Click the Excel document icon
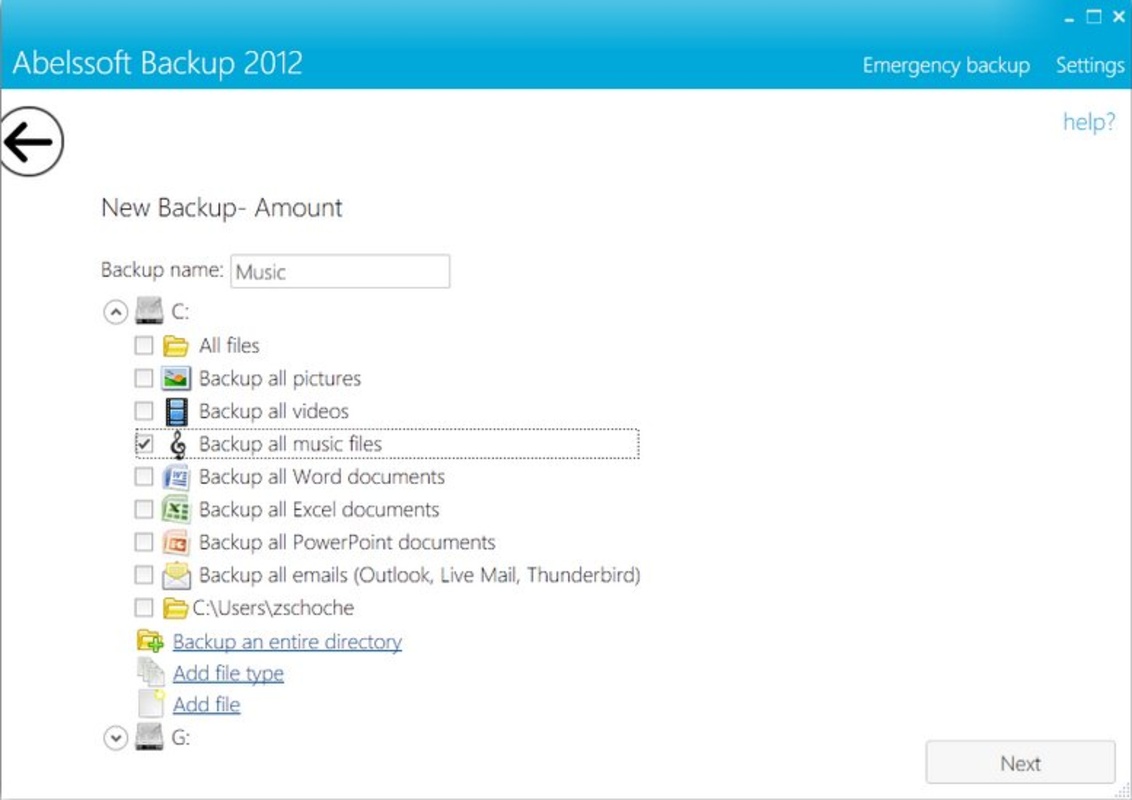 pyautogui.click(x=176, y=510)
